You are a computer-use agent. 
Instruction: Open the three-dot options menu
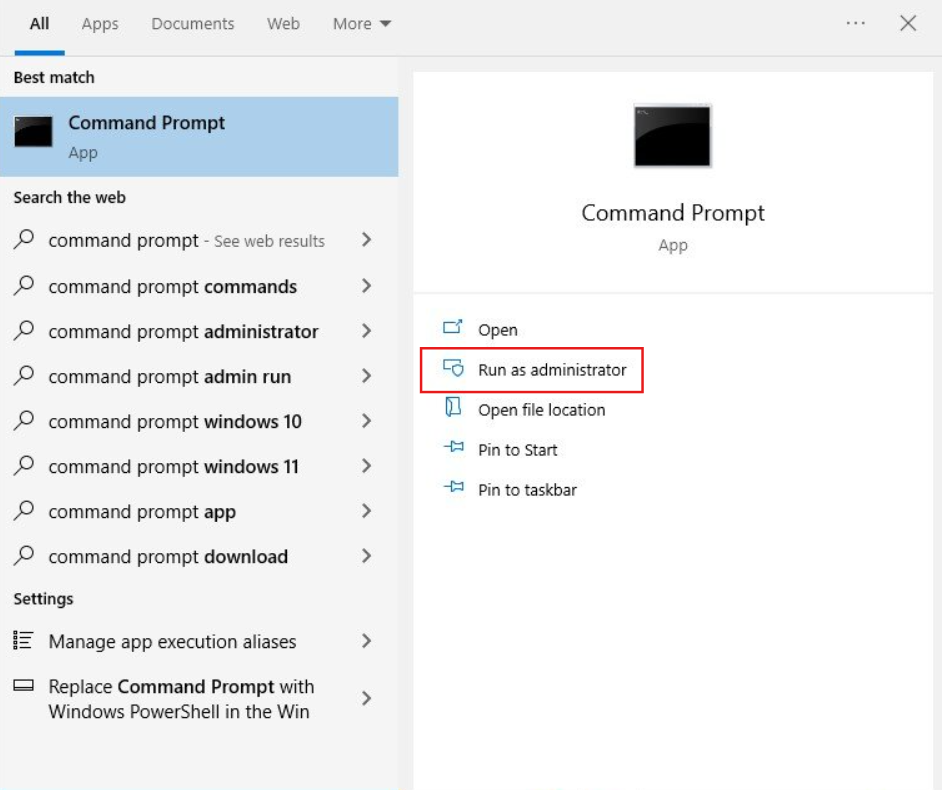tap(855, 23)
